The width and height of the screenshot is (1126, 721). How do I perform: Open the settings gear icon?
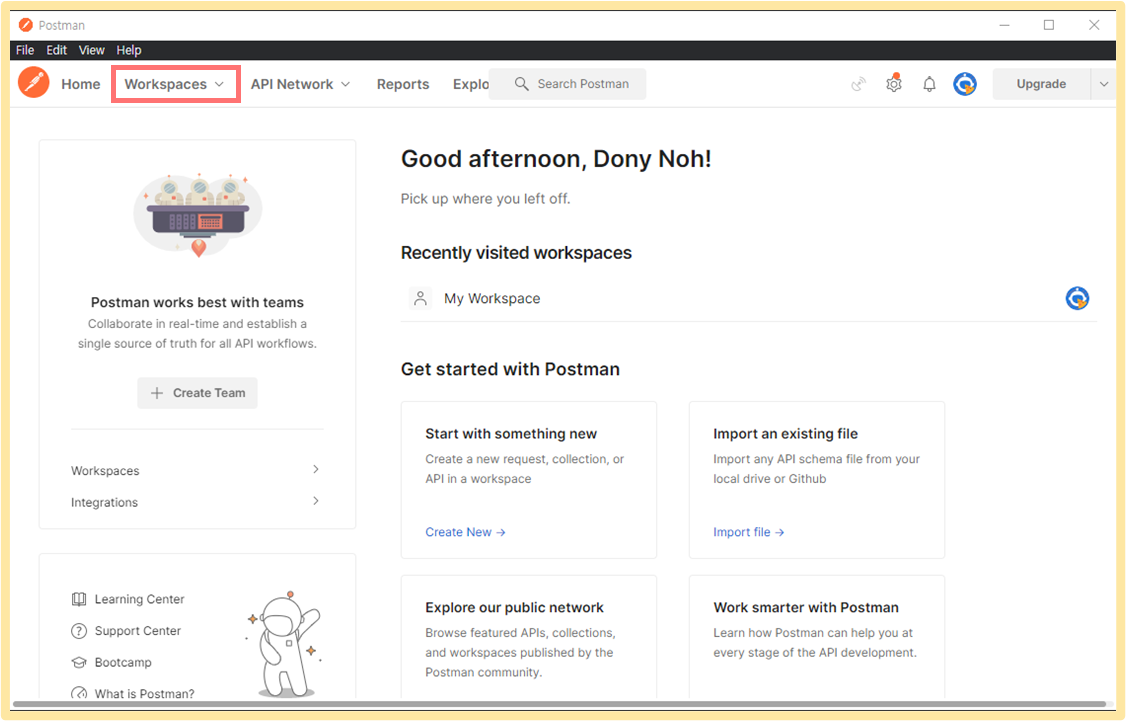[x=893, y=83]
